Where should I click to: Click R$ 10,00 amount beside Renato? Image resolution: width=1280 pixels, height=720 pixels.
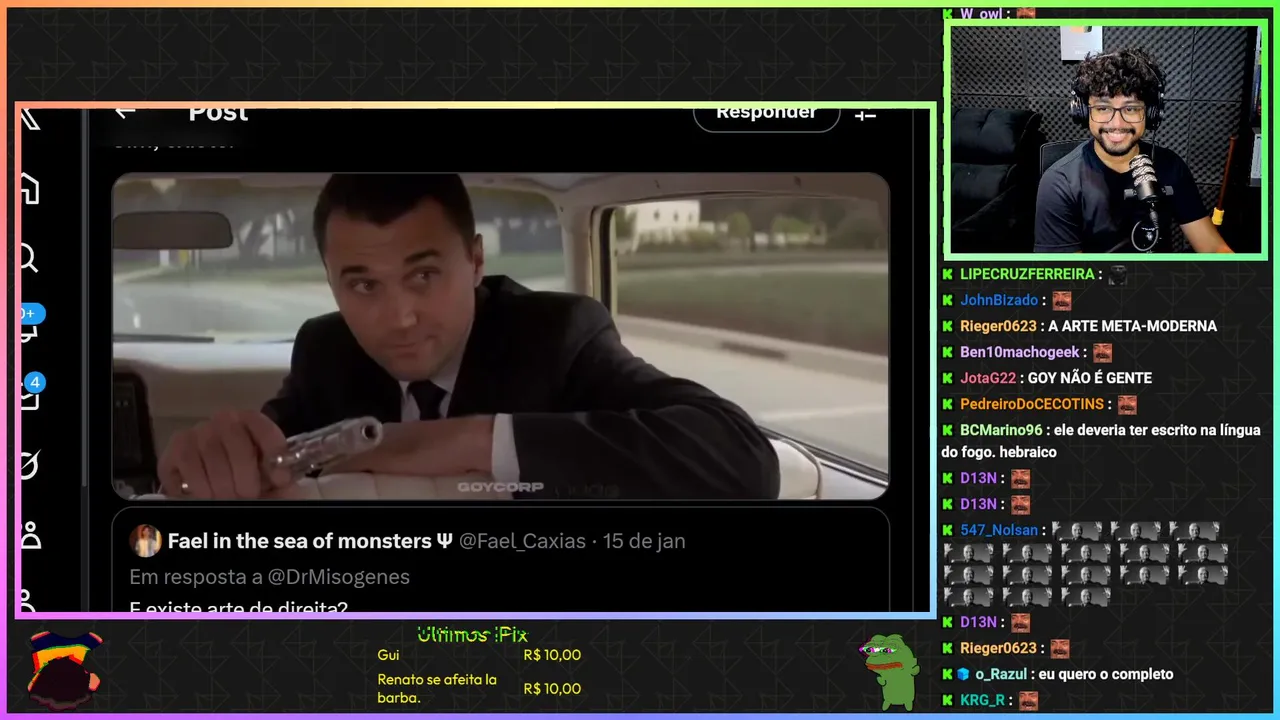pos(552,688)
